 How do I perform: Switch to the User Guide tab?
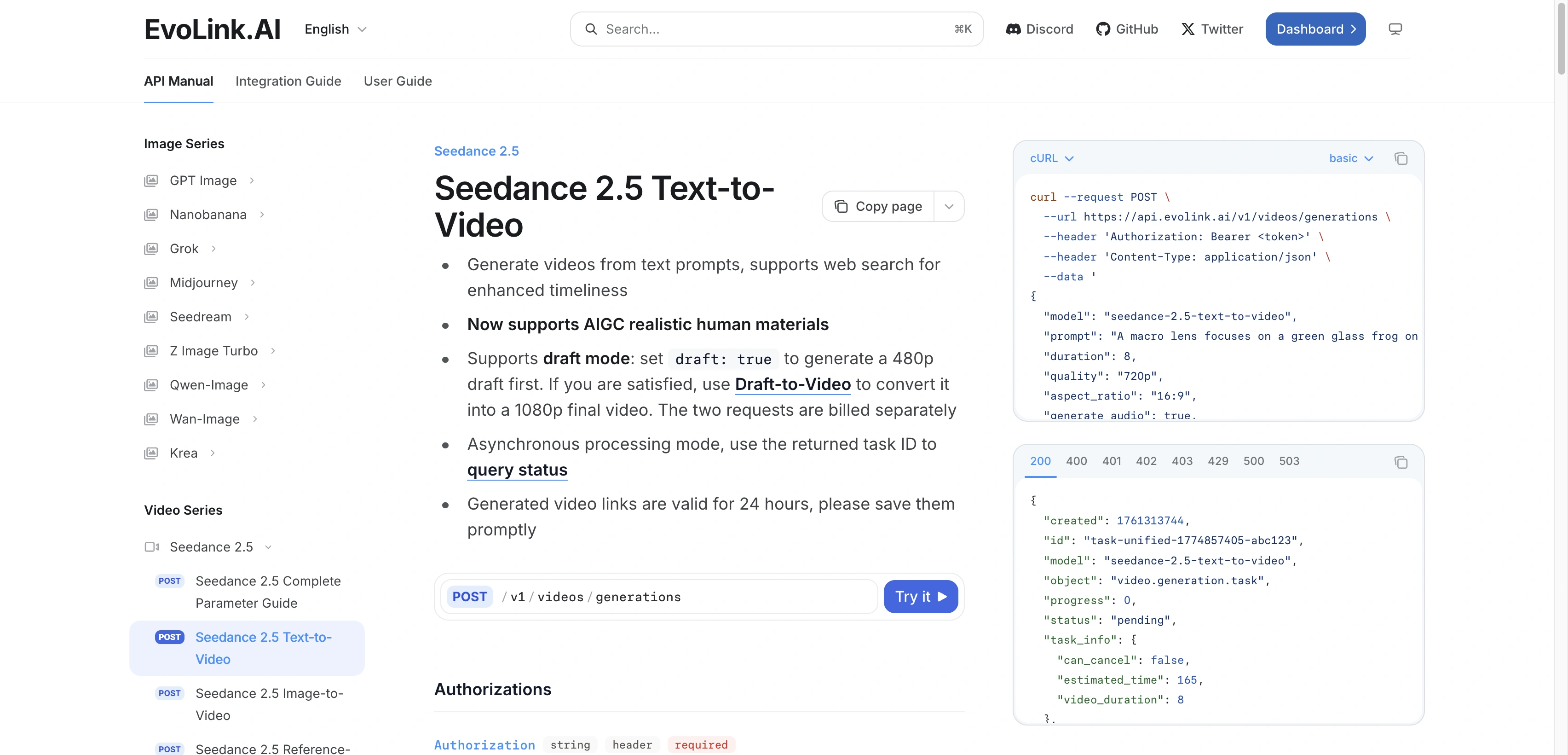coord(398,81)
